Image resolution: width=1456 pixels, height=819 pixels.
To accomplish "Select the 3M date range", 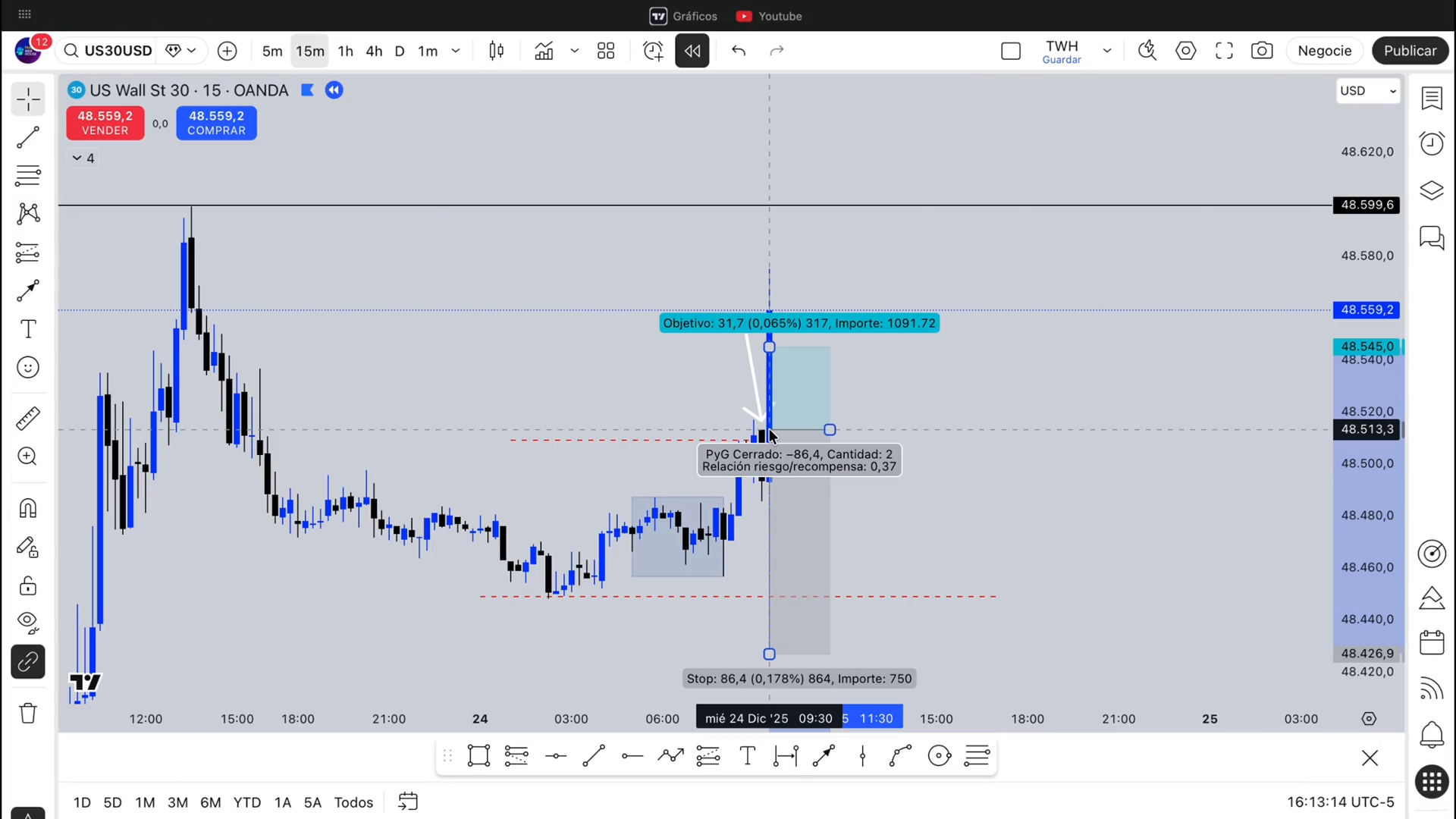I will [177, 802].
